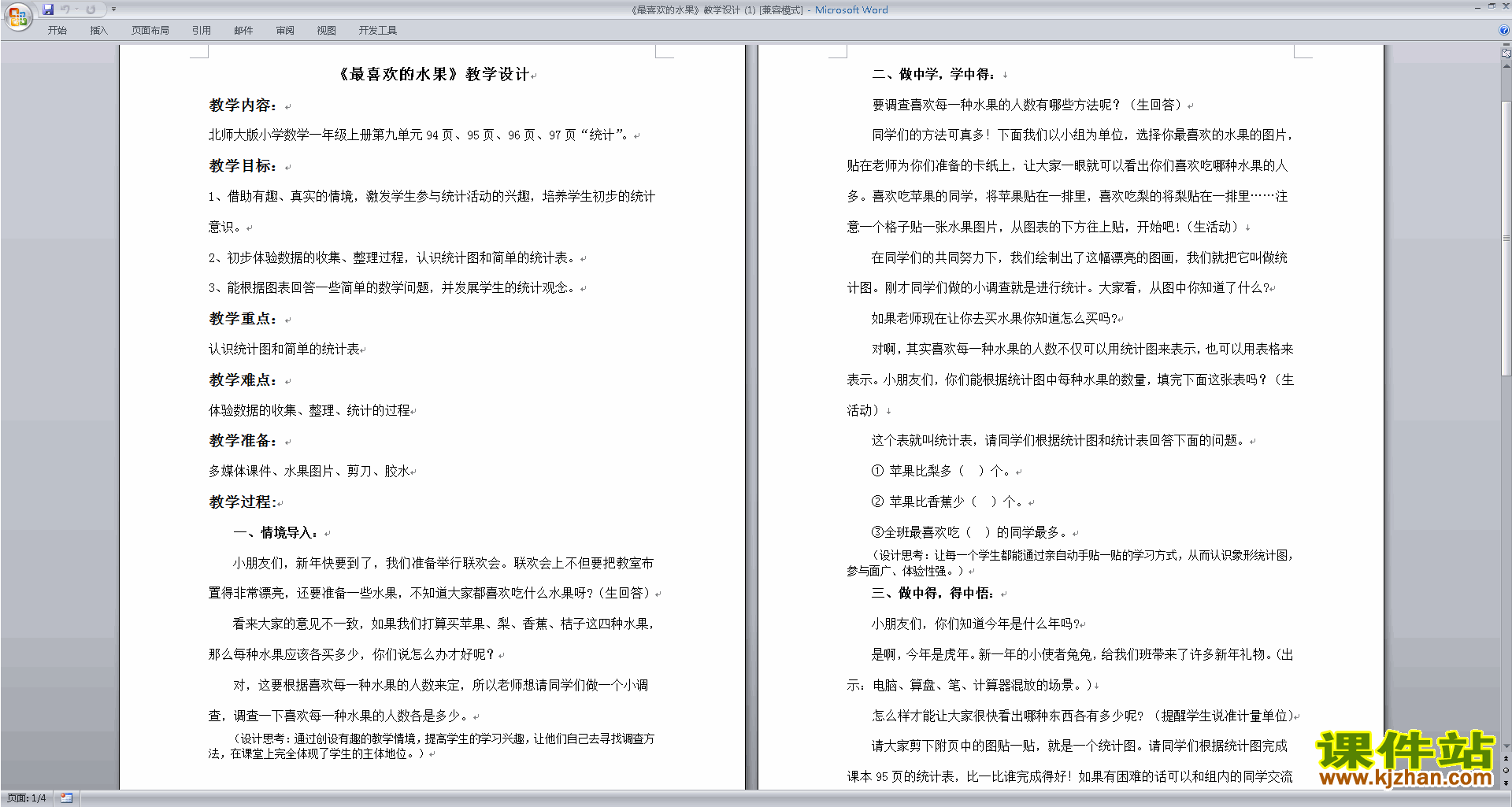Click the page count 页面: 1/4 indicator
The height and width of the screenshot is (807, 1512).
[27, 798]
